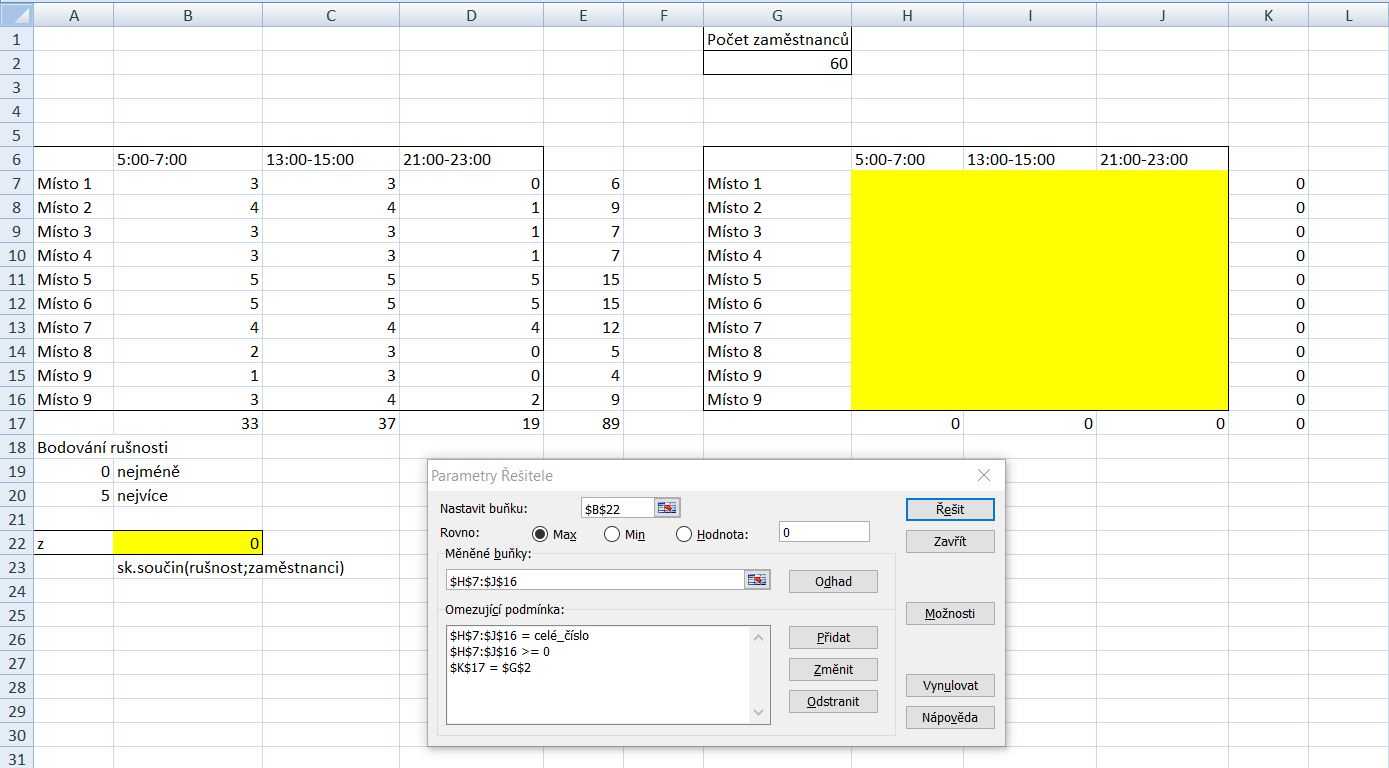Click cell J6 header 21:00-23:00
The image size is (1389, 768).
point(1162,159)
